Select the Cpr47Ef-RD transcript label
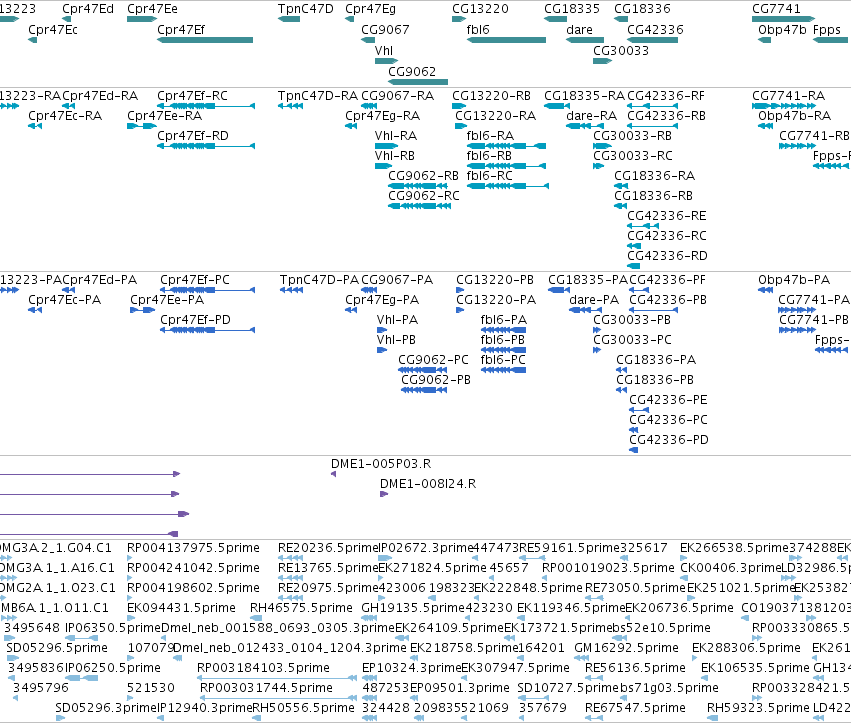 (193, 136)
